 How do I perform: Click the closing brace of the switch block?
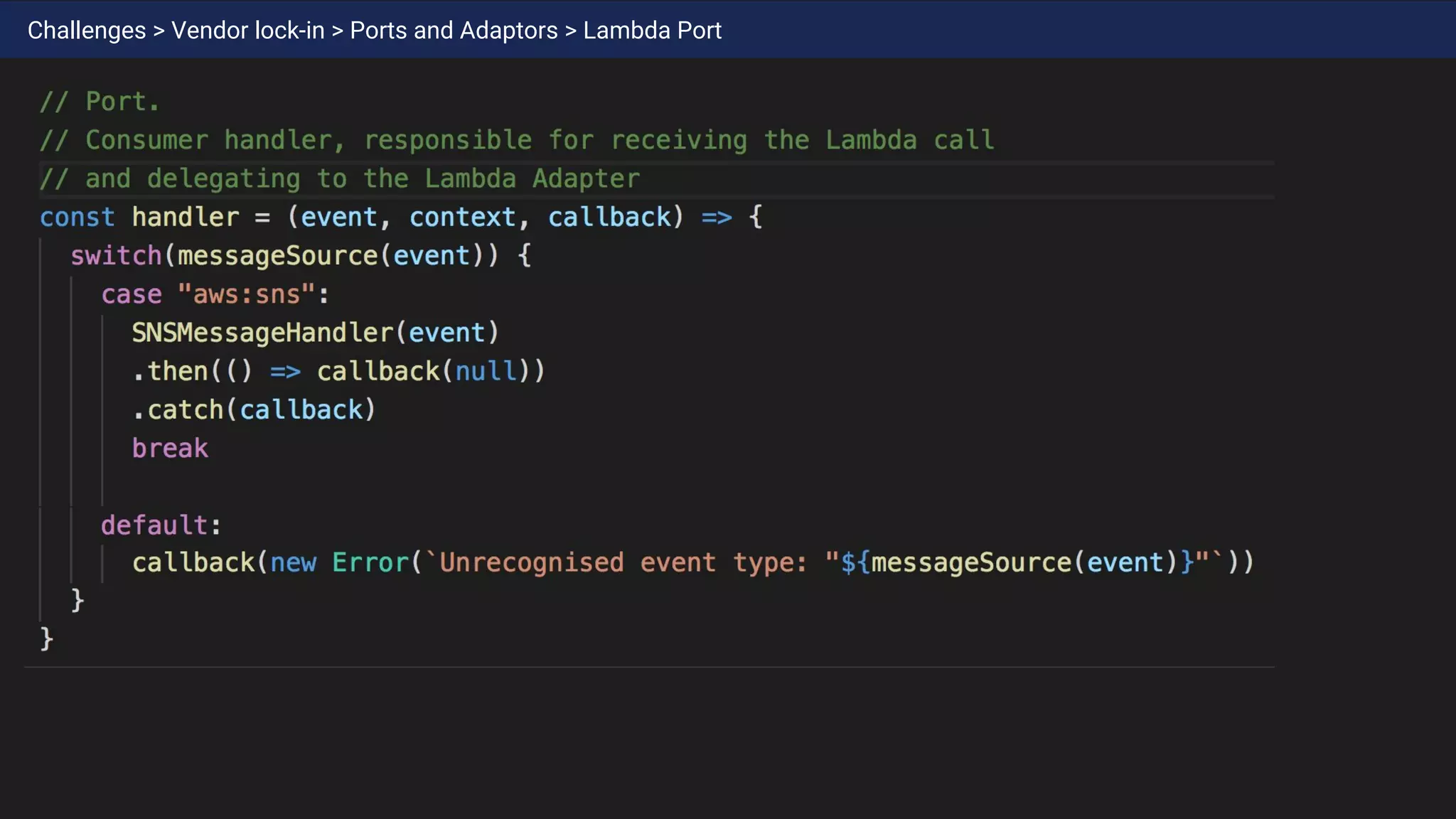pos(77,600)
